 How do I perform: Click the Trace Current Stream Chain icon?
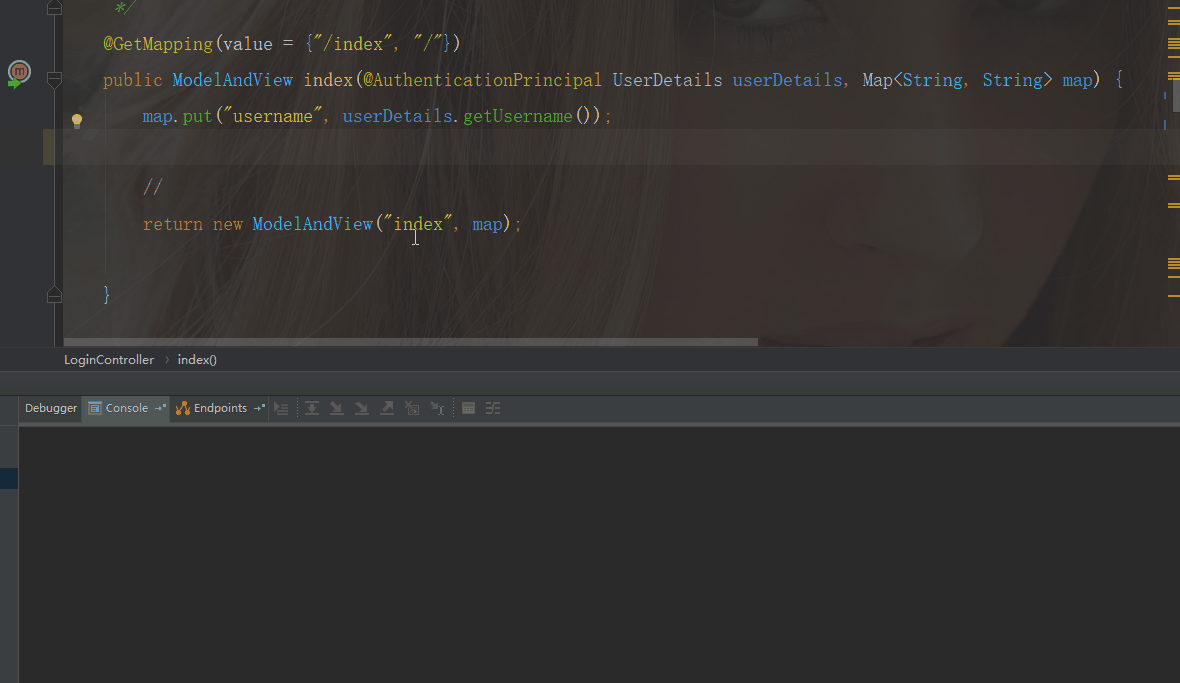(493, 408)
